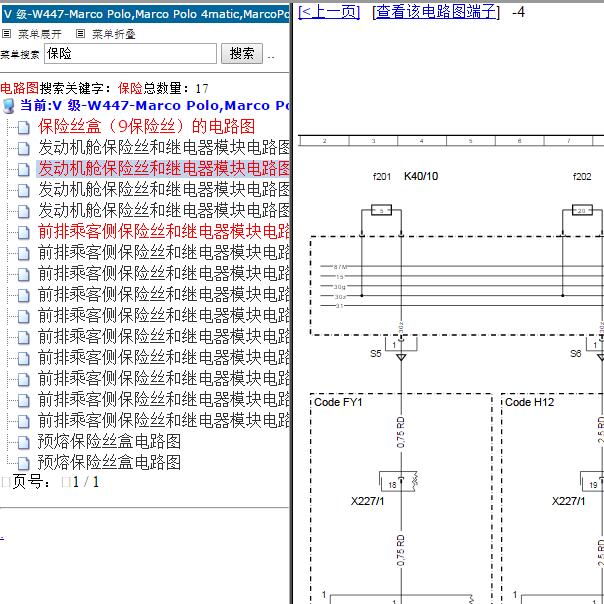Click connector pin 19 symbol
Screen dimensions: 604x604
click(592, 482)
